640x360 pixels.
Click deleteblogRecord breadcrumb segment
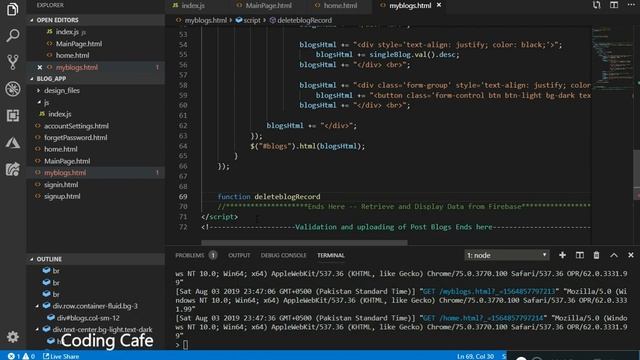pos(300,20)
